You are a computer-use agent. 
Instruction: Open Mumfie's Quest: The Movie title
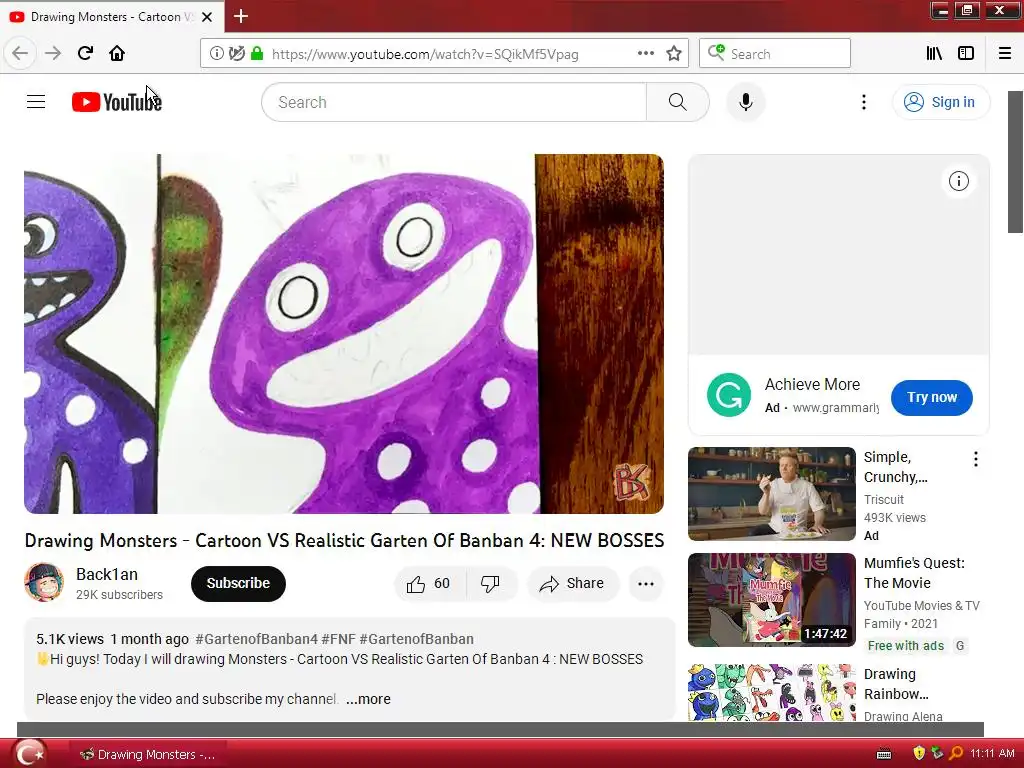tap(914, 573)
